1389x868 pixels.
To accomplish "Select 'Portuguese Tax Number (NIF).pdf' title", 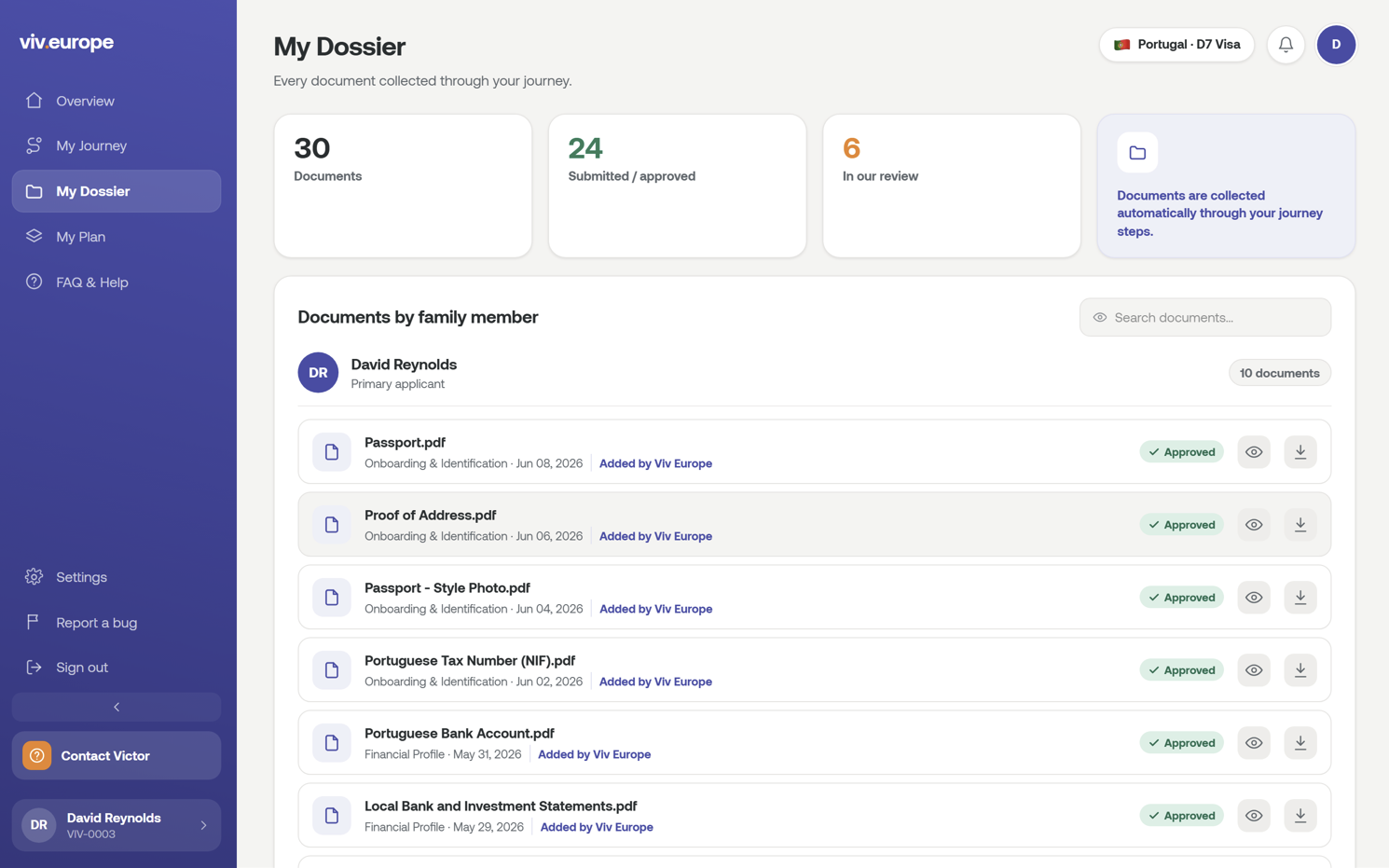I will point(470,661).
